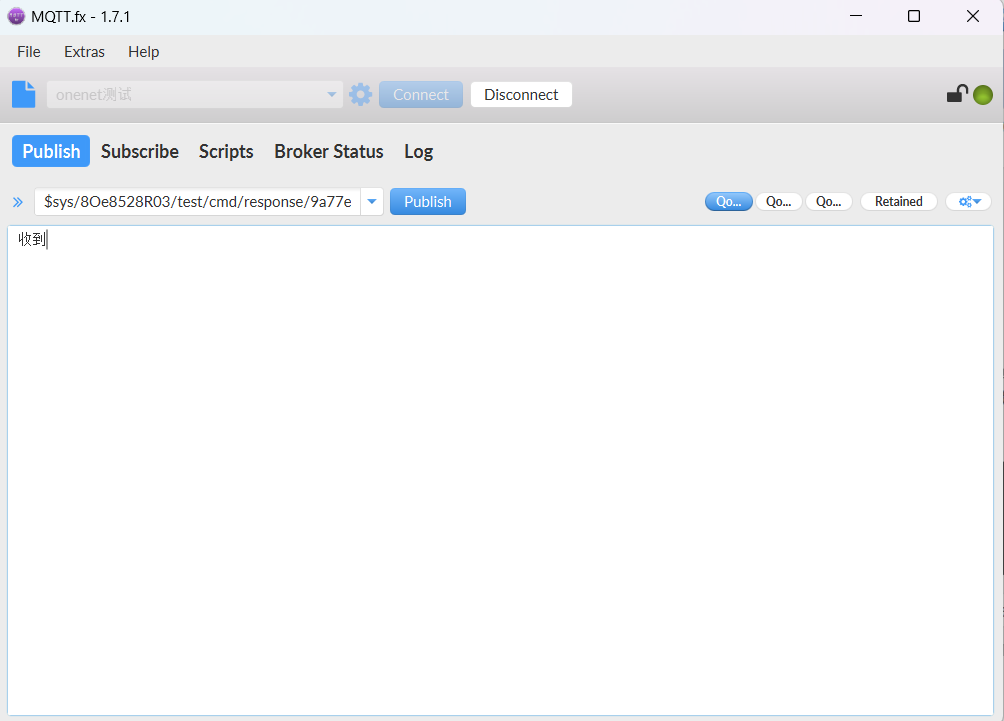Minimize the MQTT.fx window

pyautogui.click(x=856, y=17)
